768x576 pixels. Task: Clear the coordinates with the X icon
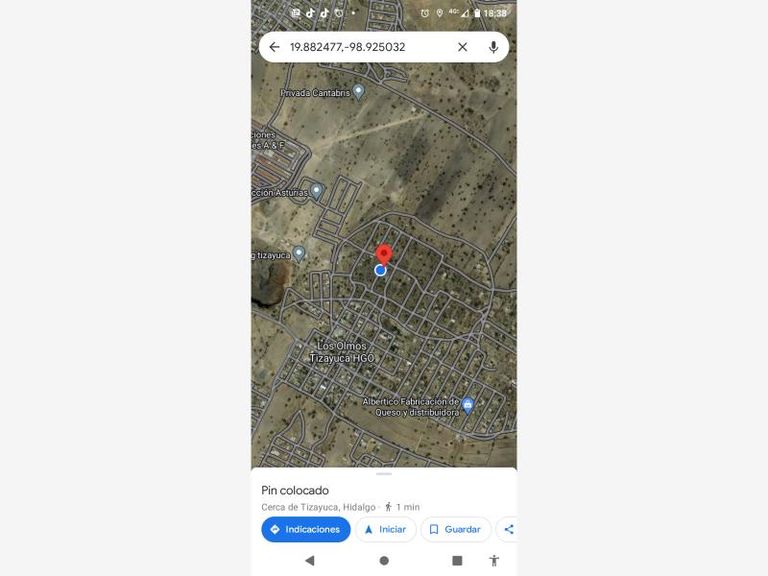click(x=462, y=47)
